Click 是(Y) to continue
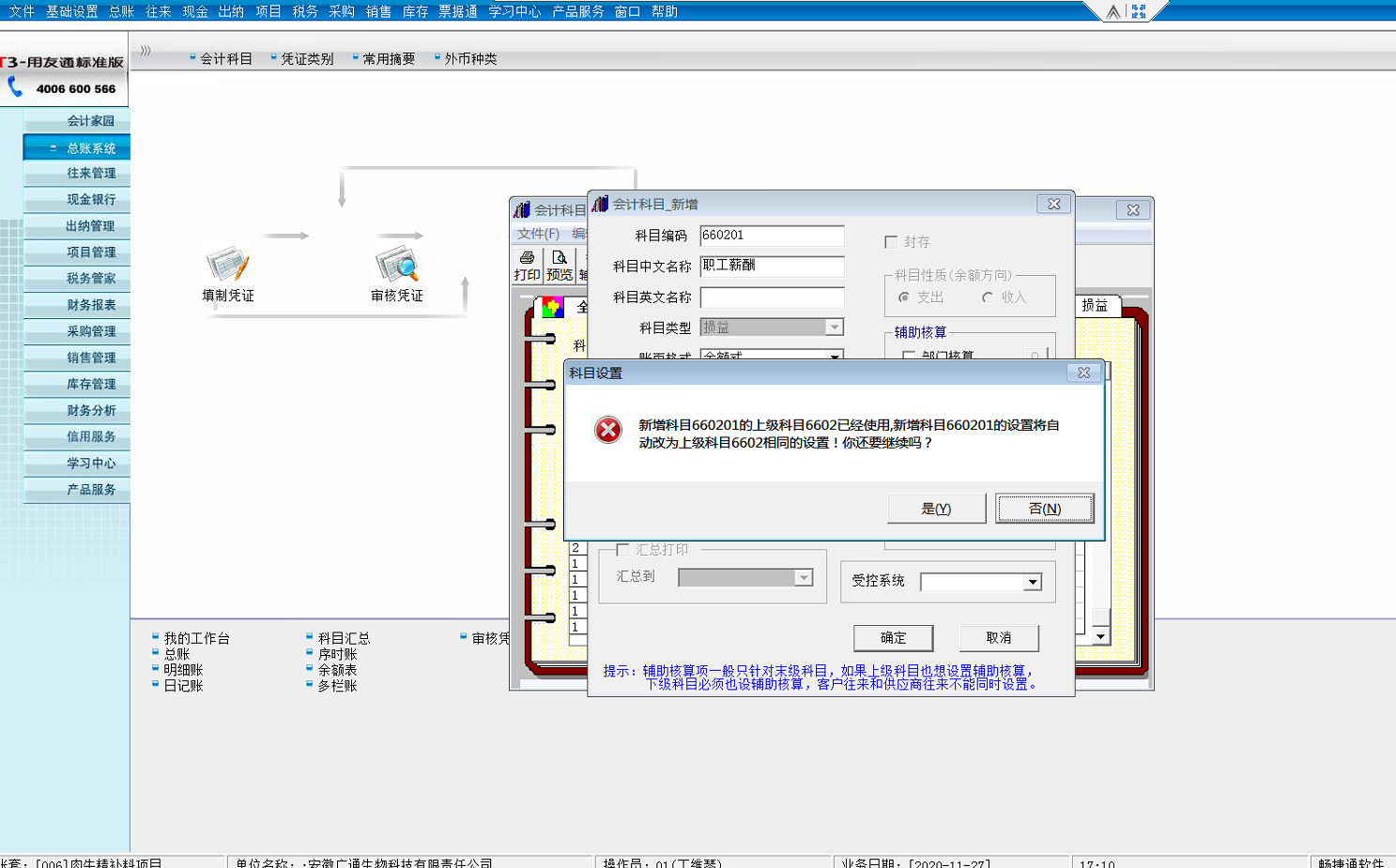The width and height of the screenshot is (1396, 868). [936, 509]
